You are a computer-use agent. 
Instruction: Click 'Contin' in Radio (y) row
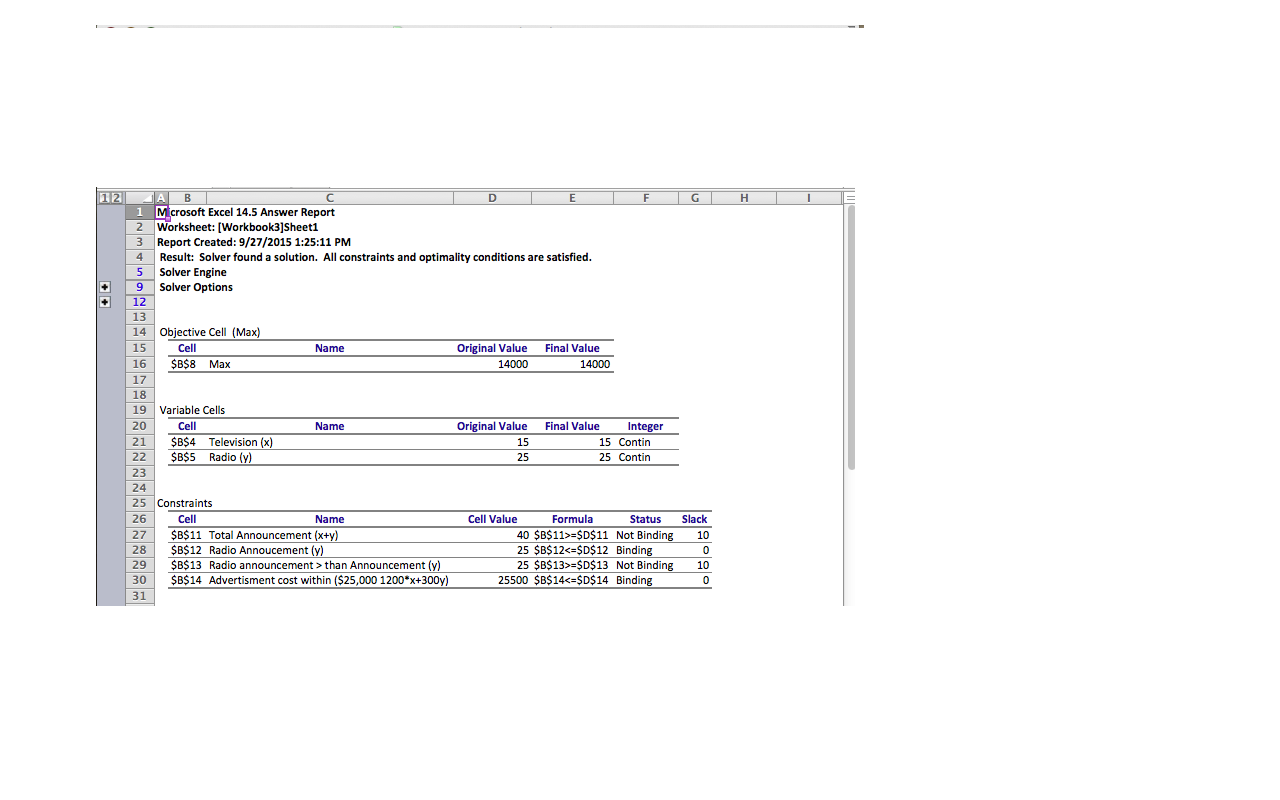[634, 457]
